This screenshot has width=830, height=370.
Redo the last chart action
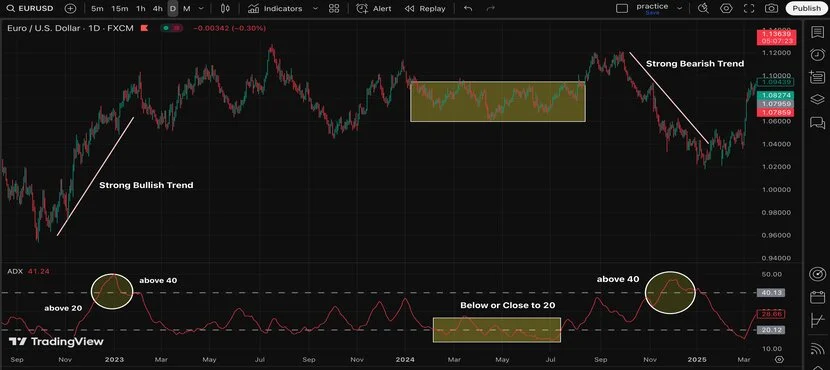[x=491, y=8]
